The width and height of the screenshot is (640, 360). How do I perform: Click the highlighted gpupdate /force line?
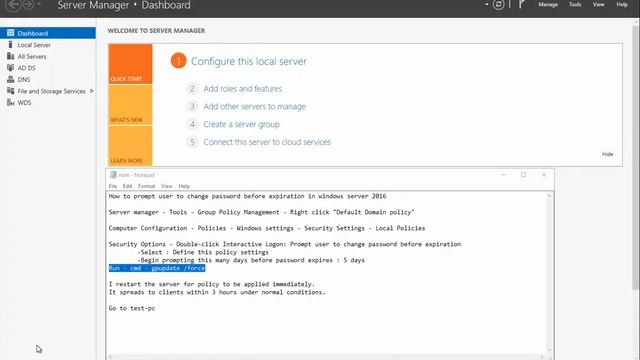pos(157,268)
